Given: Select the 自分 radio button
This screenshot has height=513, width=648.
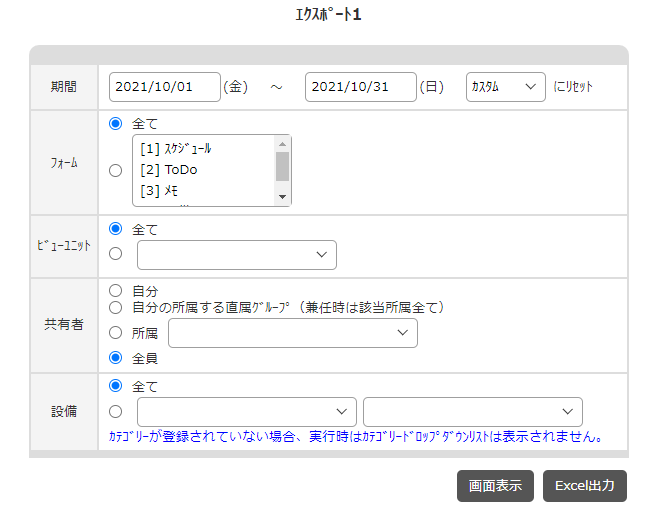Looking at the screenshot, I should click(115, 291).
